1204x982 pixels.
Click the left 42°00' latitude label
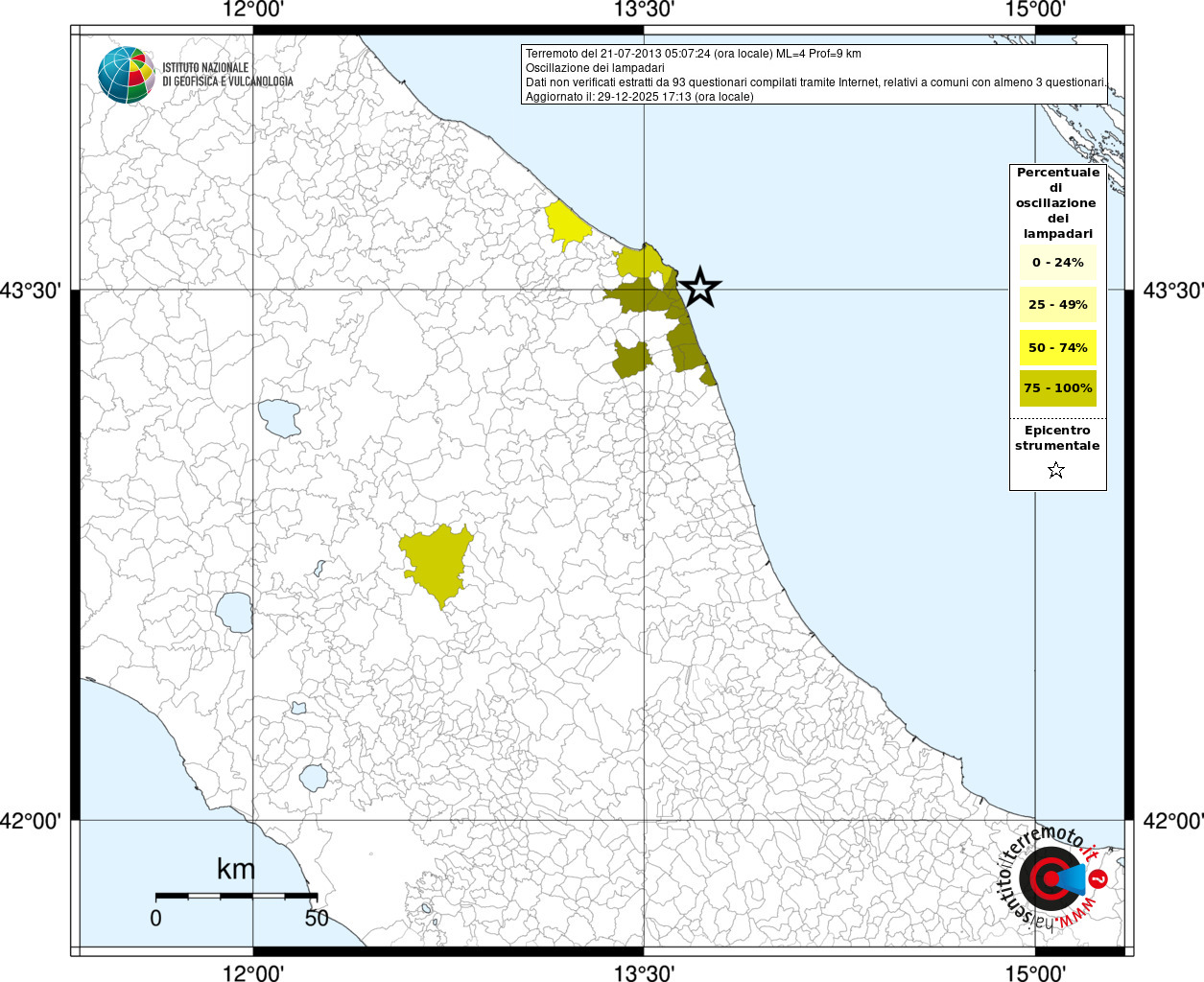(x=32, y=821)
